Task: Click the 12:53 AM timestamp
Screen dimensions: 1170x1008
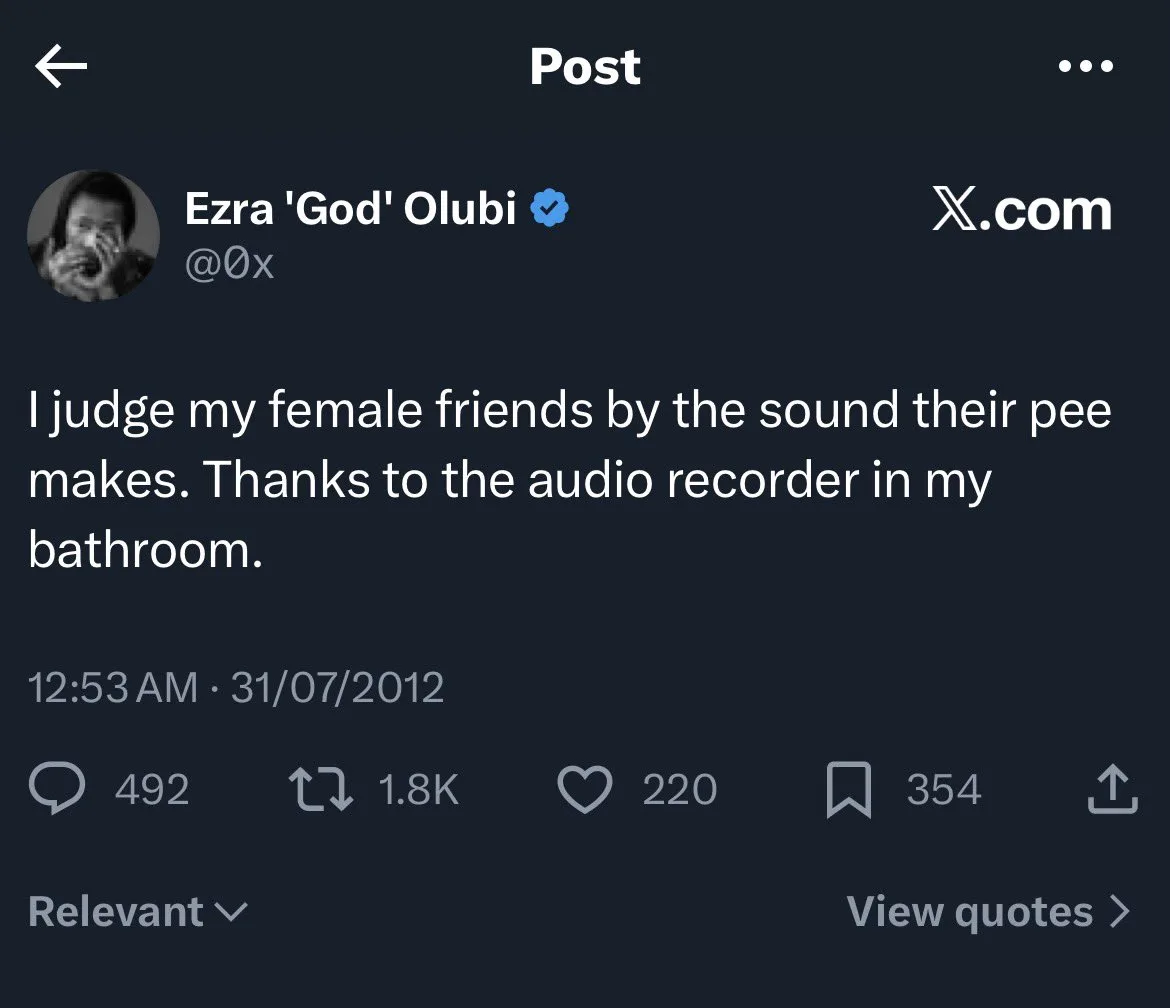Action: point(113,687)
